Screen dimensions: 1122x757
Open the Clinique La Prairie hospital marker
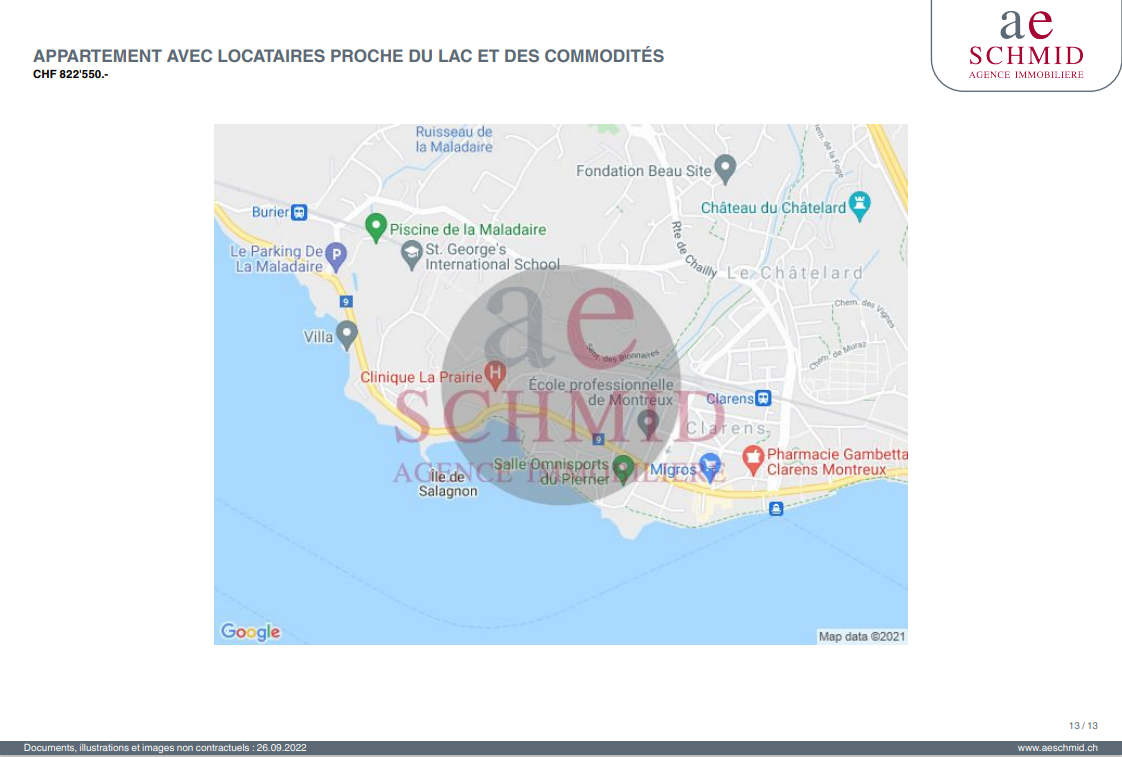point(494,374)
